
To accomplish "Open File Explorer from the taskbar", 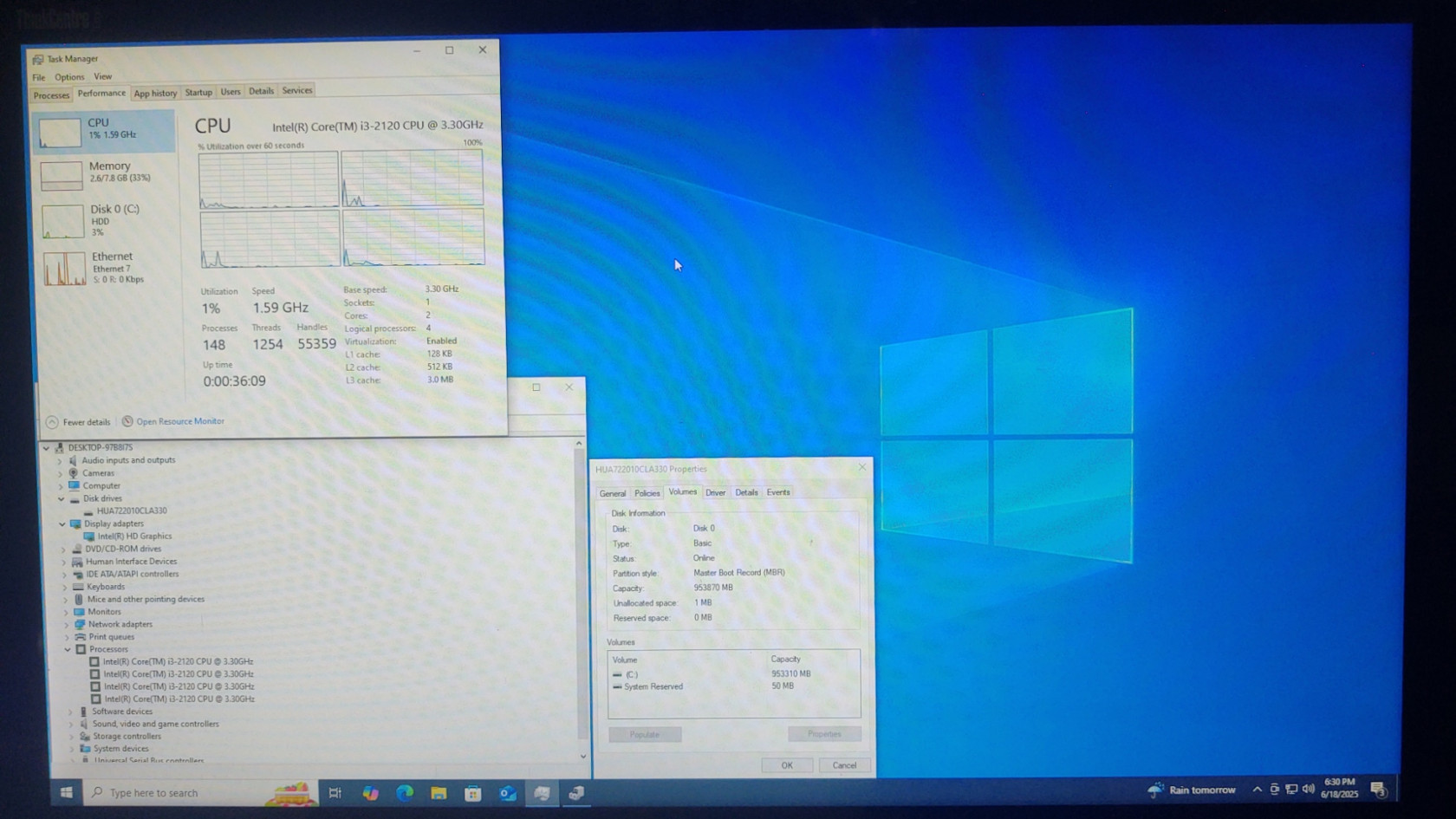I will (439, 793).
